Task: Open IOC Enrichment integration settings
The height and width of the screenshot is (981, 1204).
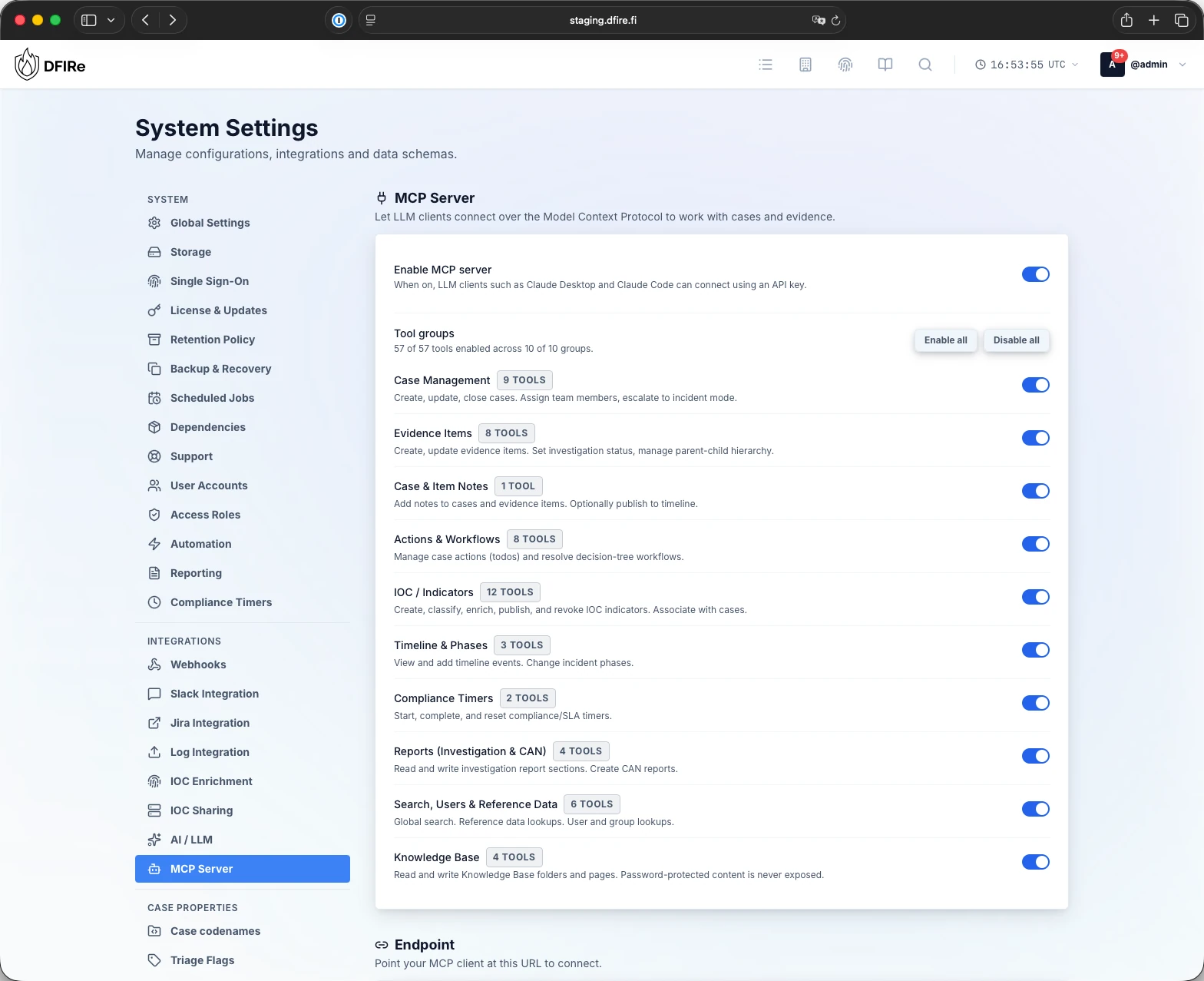Action: click(x=243, y=781)
